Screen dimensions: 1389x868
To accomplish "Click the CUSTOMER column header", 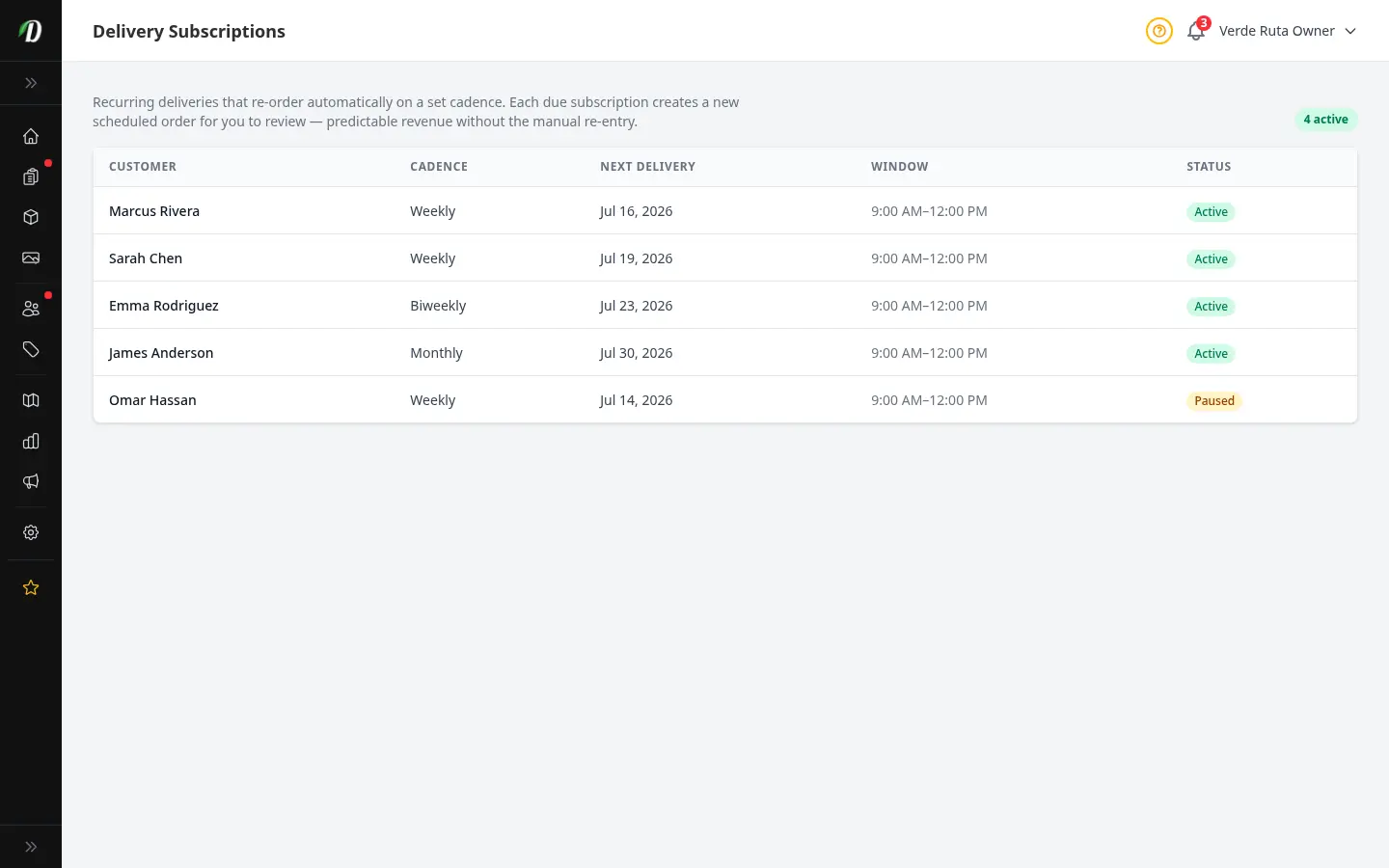I will coord(143,167).
